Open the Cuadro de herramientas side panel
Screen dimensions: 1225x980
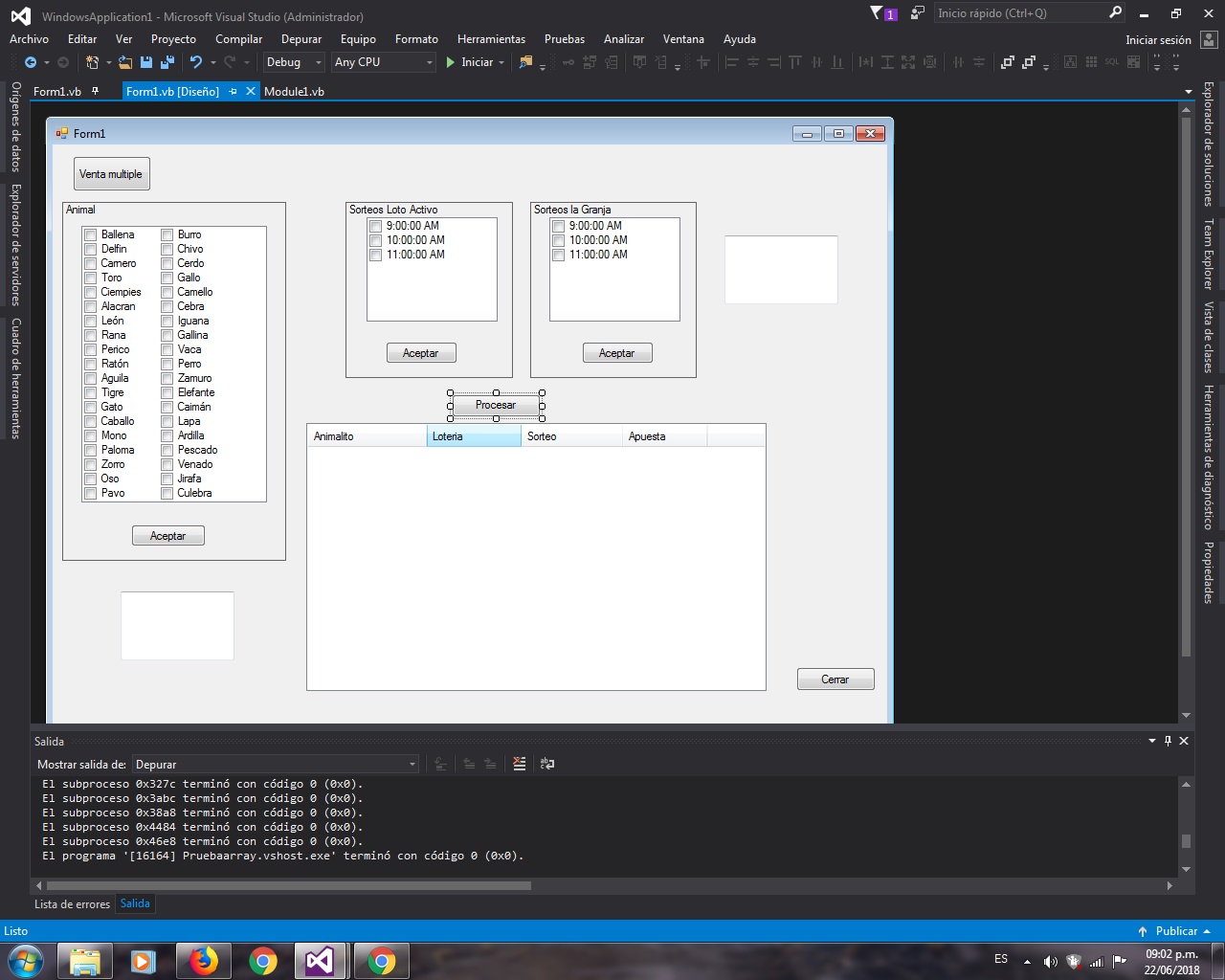pos(15,378)
